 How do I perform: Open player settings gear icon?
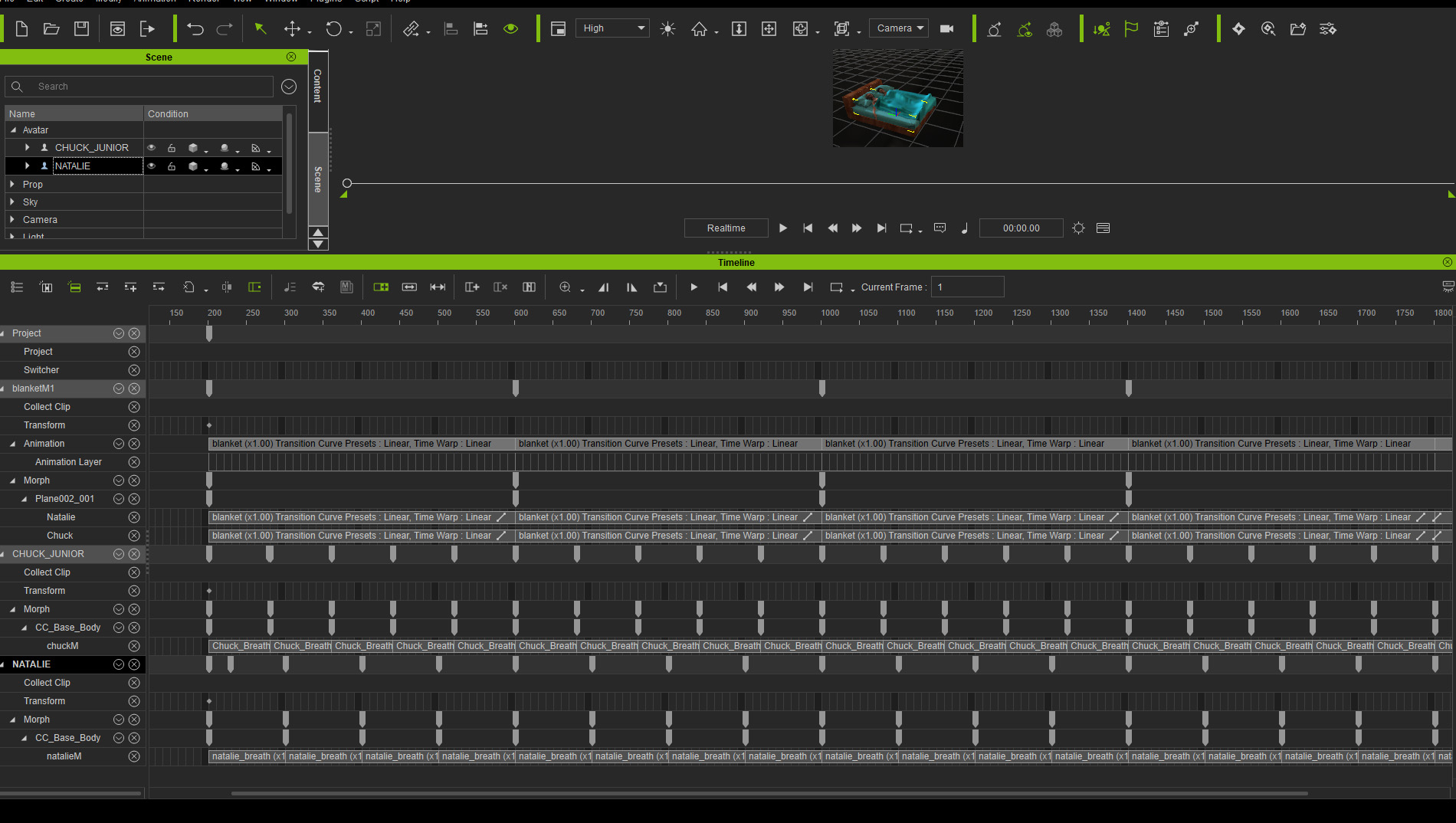click(x=1078, y=228)
